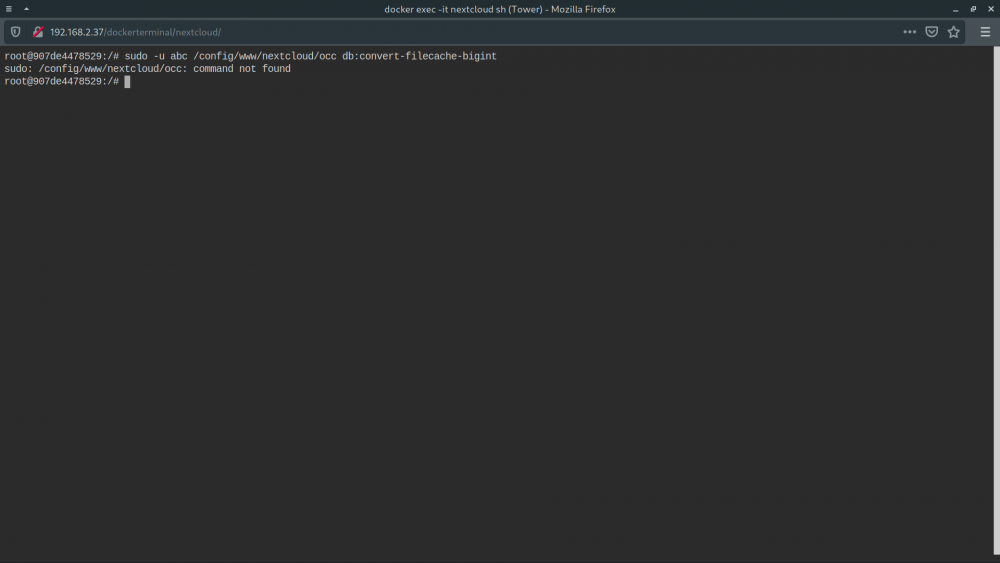Open the Firefox hamburger menu
This screenshot has width=1000, height=563.
coord(985,32)
